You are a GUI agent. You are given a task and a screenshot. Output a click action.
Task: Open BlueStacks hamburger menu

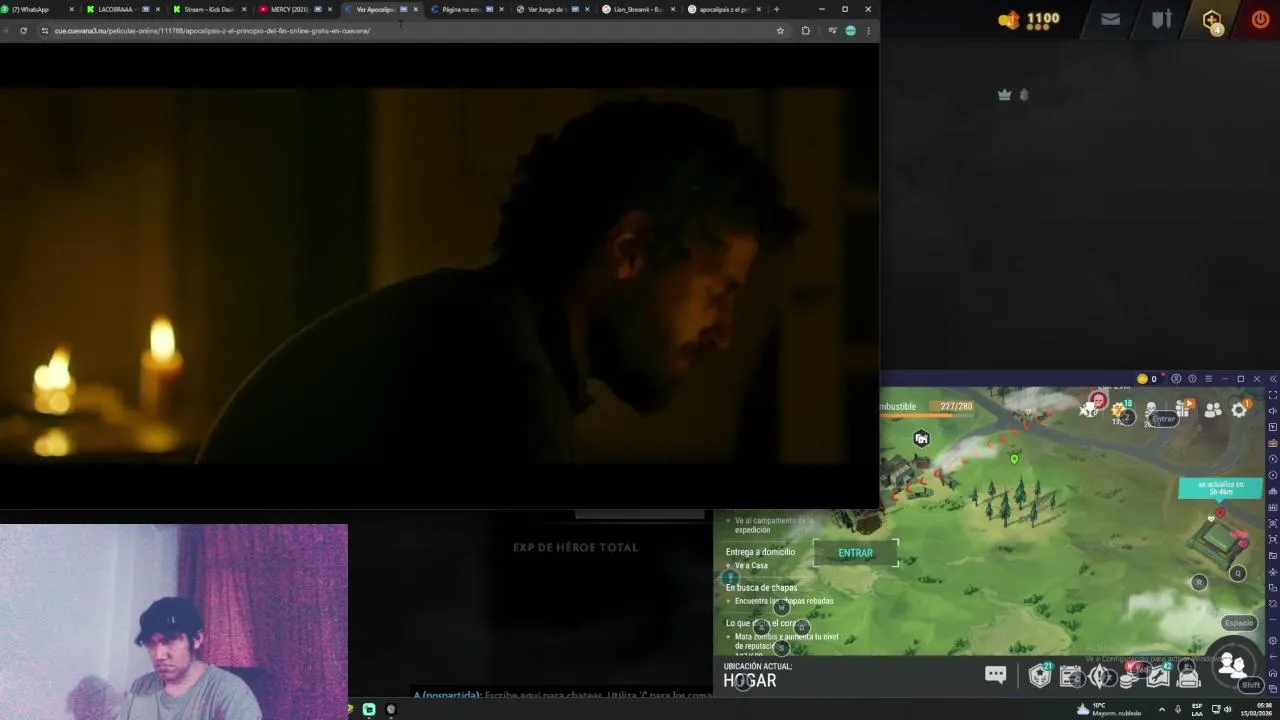(1208, 379)
